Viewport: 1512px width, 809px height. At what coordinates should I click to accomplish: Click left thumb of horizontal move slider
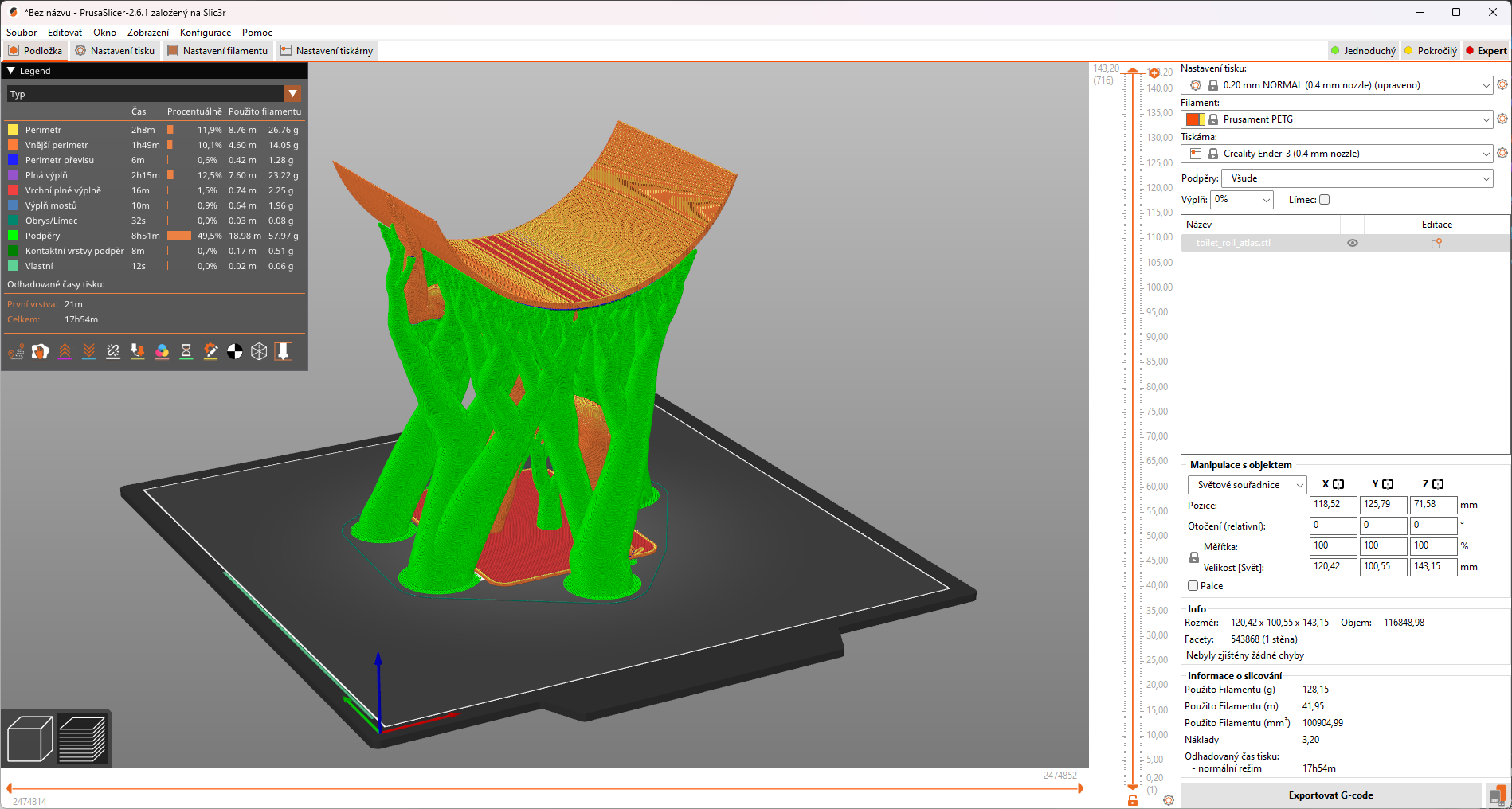pos(9,788)
